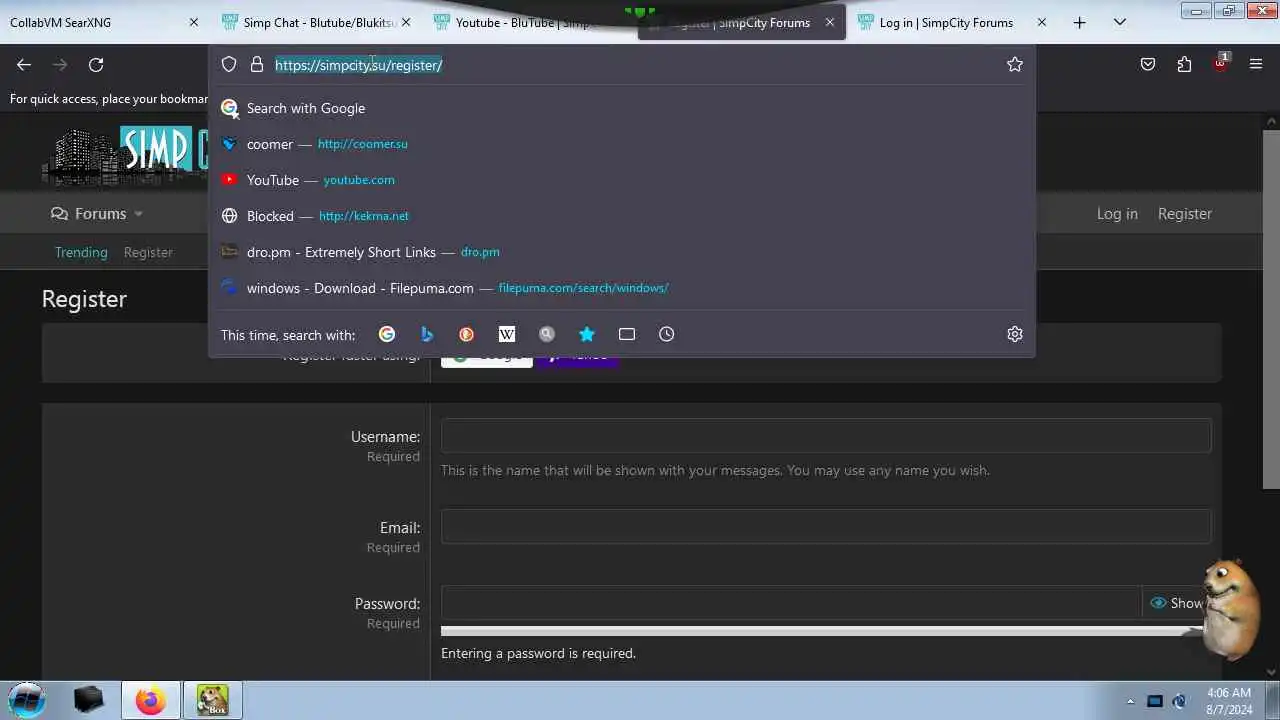Choose the YouTube youtube.com suggestion
The image size is (1280, 720).
[x=622, y=180]
